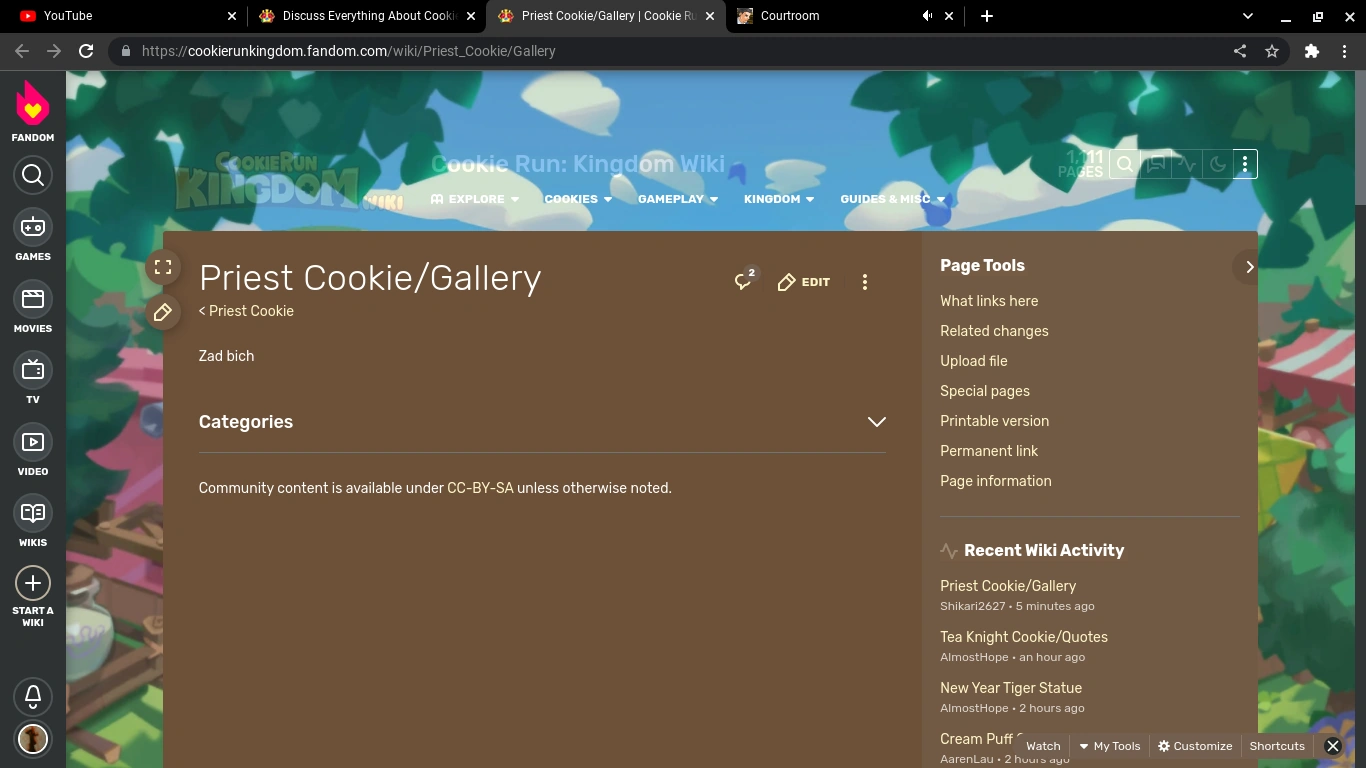Open the Recent Changes activity icon in header
This screenshot has width=1366, height=768.
point(1187,164)
